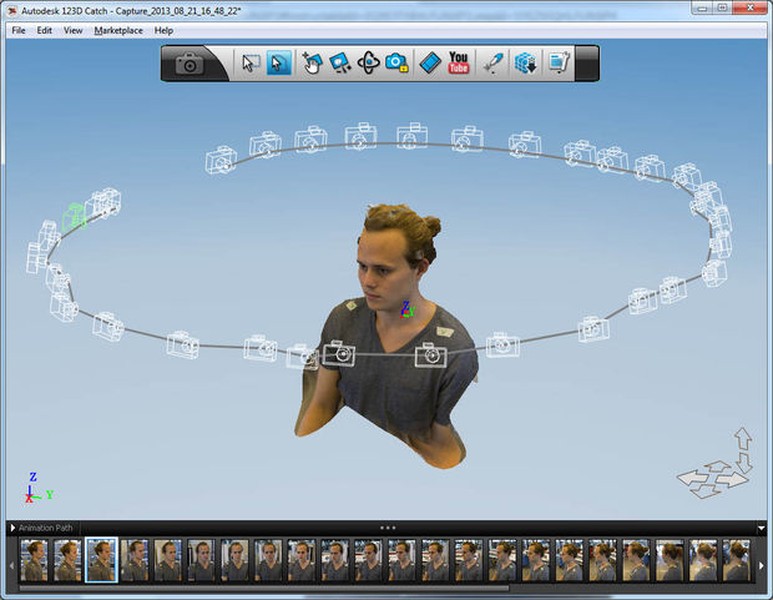Open the YouTube export tool

tap(458, 63)
